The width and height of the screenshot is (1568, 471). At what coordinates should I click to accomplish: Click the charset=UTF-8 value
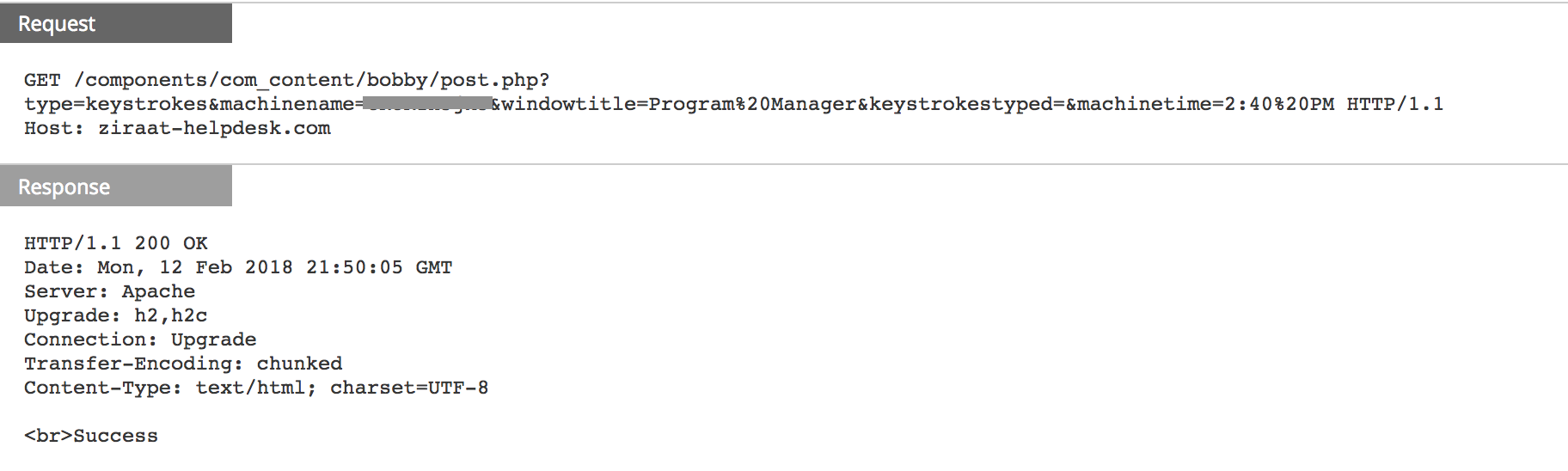(x=409, y=388)
